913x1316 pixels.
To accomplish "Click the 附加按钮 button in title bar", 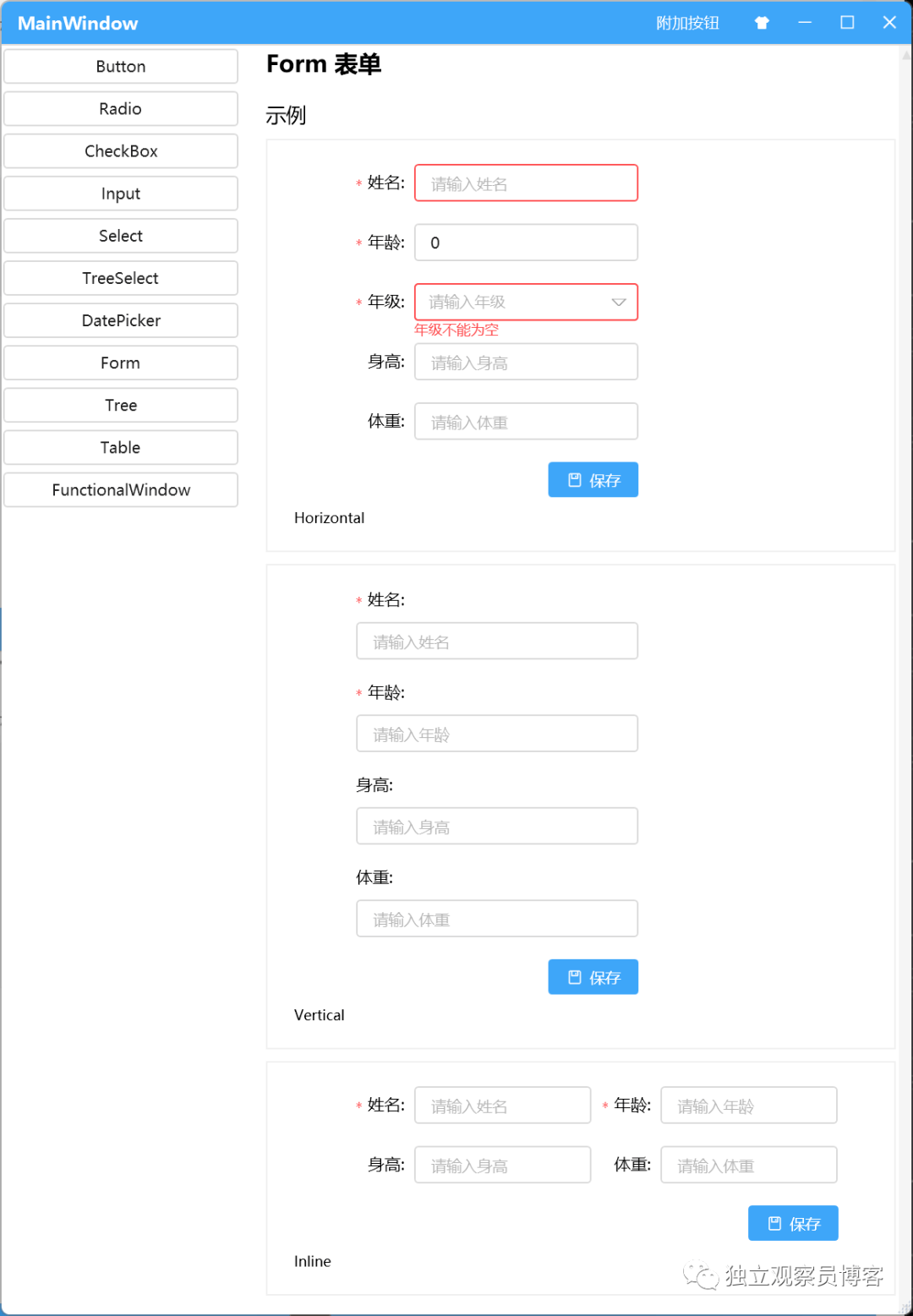I will [686, 23].
